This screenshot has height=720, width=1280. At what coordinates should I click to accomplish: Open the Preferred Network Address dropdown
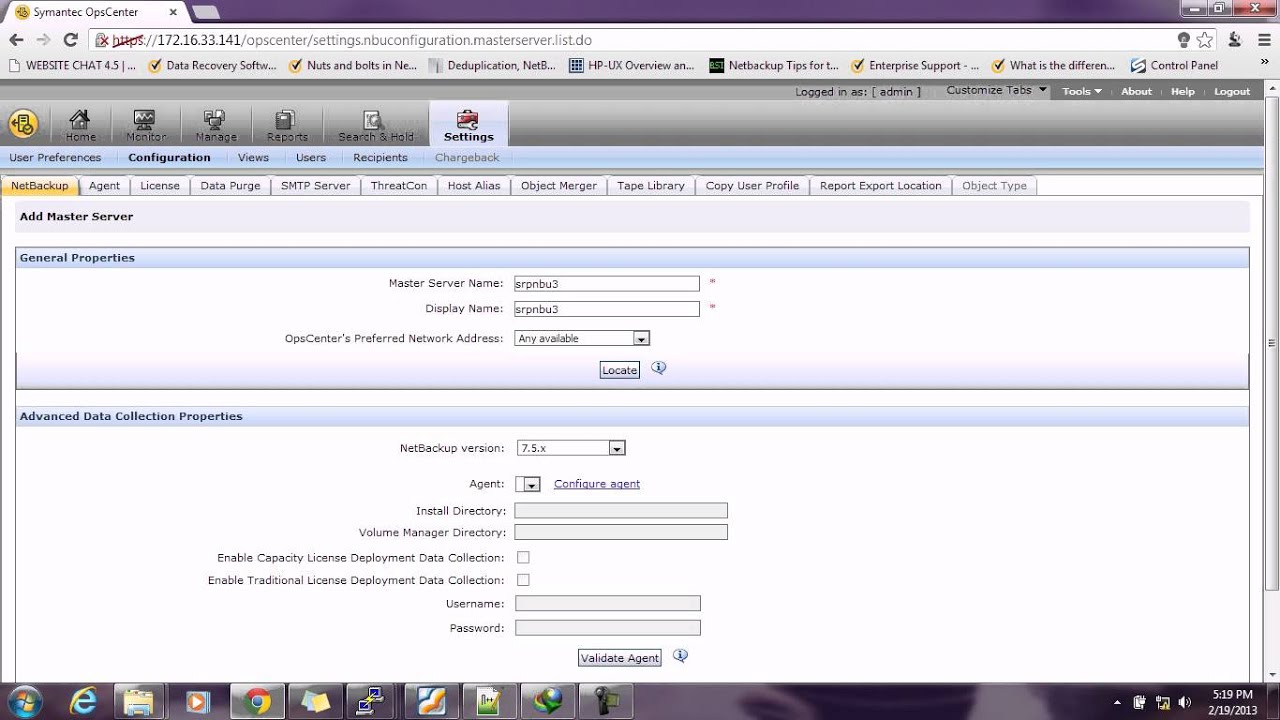[x=582, y=338]
